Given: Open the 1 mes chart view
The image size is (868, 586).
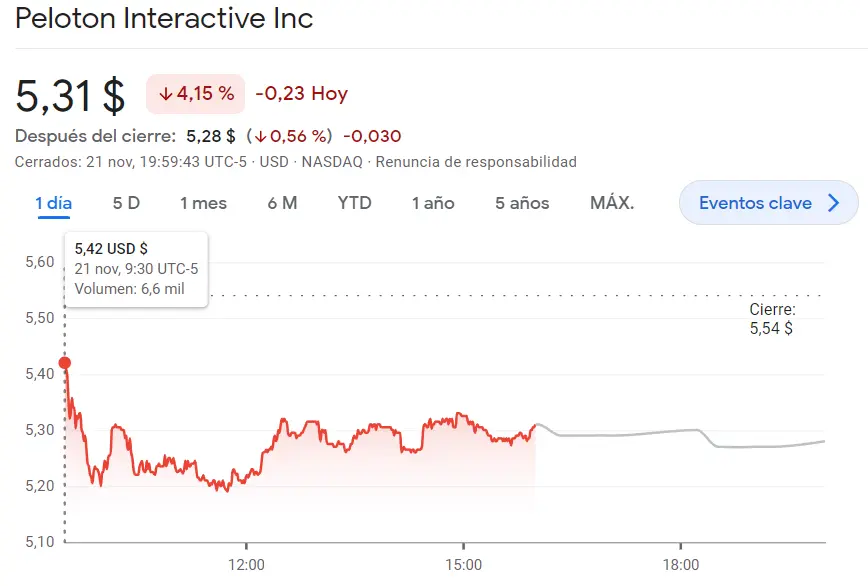Looking at the screenshot, I should coord(203,202).
